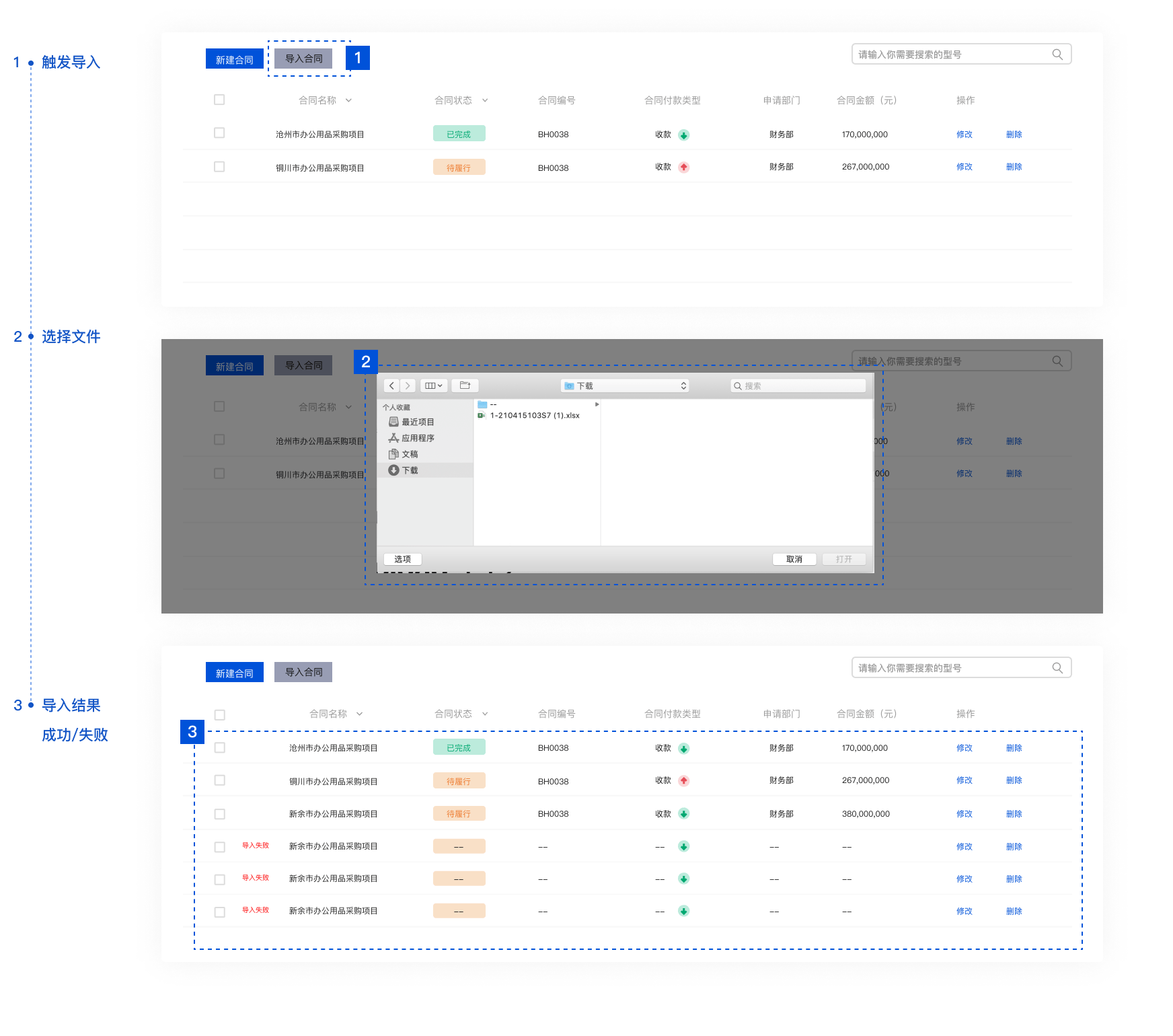
Task: Tick the 铜川市 row checkbox in 导入结果 table
Action: click(219, 780)
